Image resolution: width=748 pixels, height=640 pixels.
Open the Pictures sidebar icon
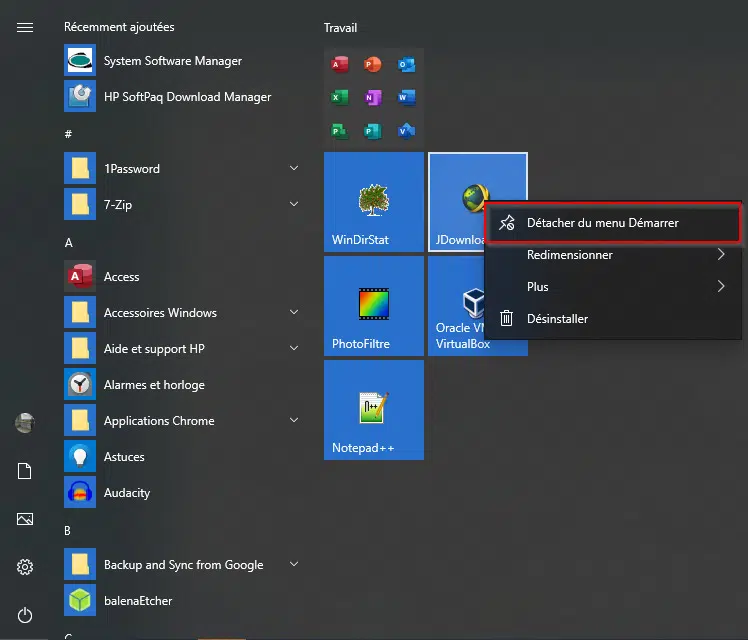[x=25, y=519]
